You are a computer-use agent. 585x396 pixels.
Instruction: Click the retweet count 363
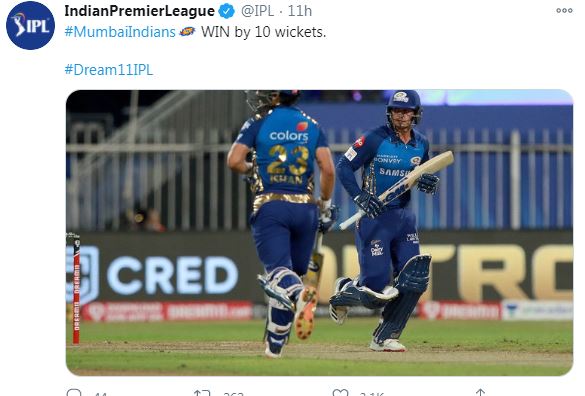coord(234,393)
